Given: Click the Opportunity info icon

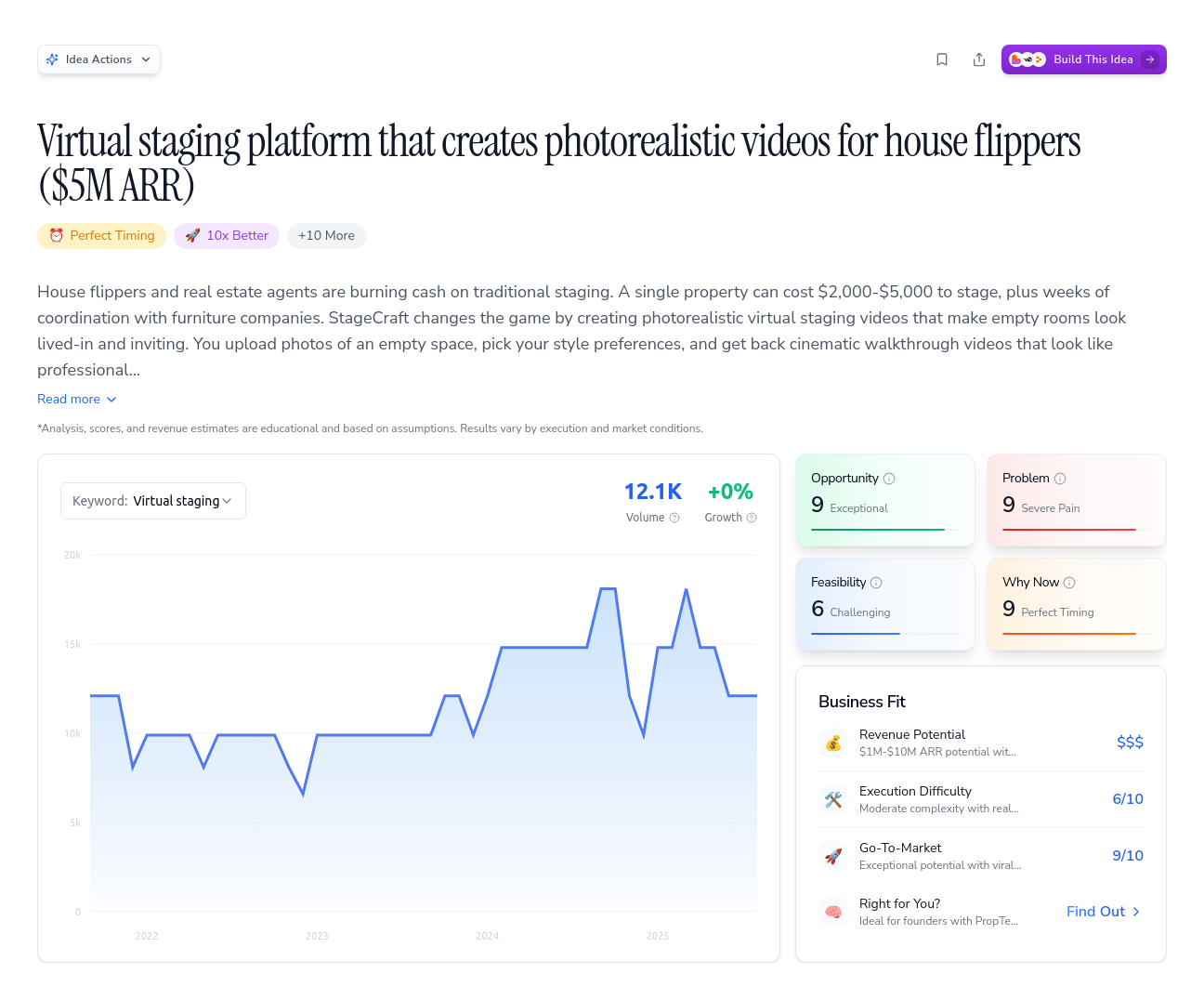Looking at the screenshot, I should [889, 478].
